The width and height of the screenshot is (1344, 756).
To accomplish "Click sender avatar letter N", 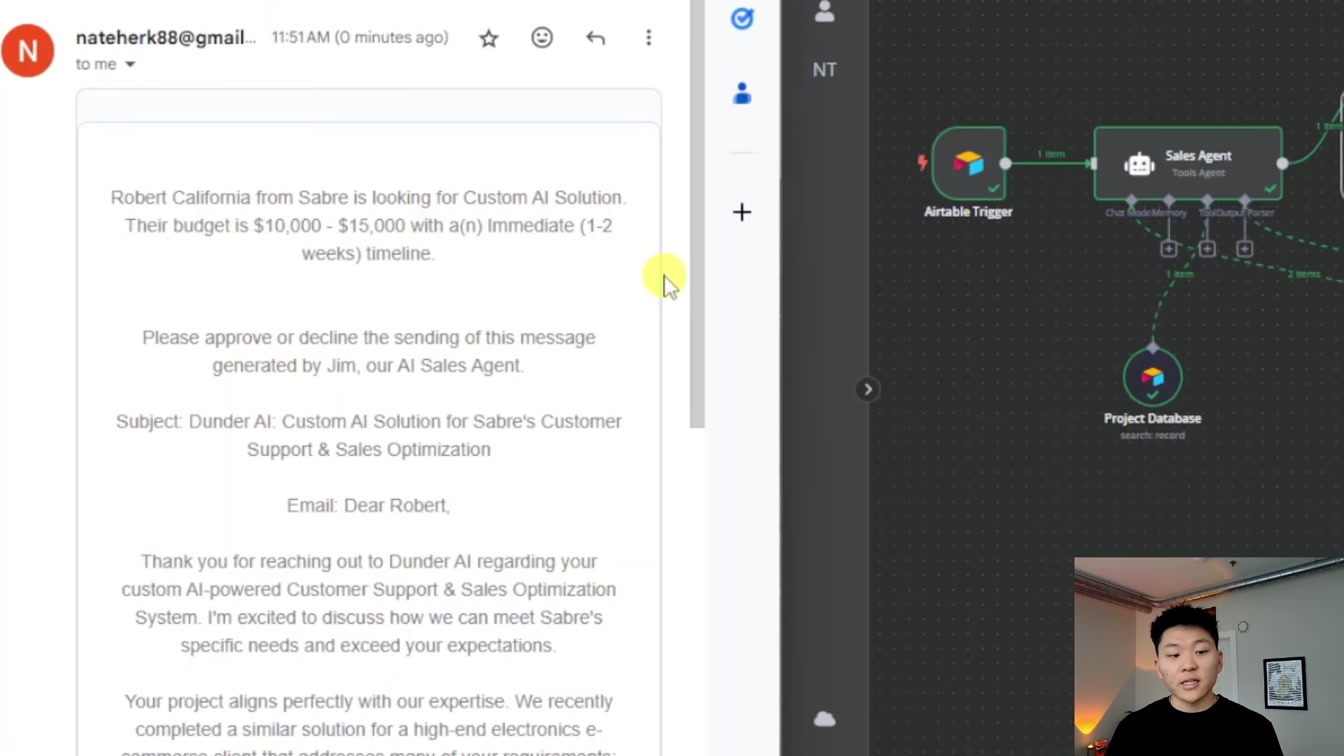I will [27, 49].
